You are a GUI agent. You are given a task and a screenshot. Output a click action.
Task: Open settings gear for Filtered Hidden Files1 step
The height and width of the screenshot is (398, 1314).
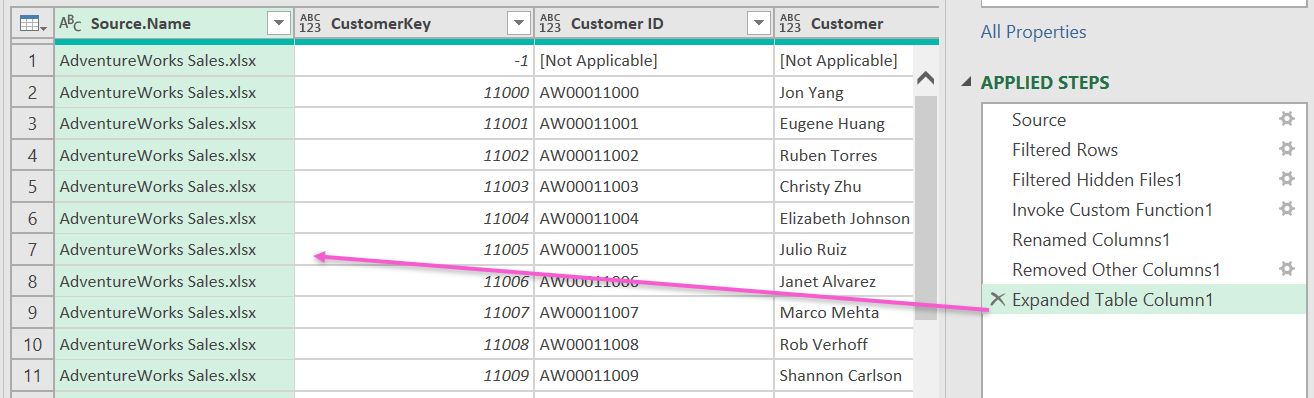(1287, 180)
